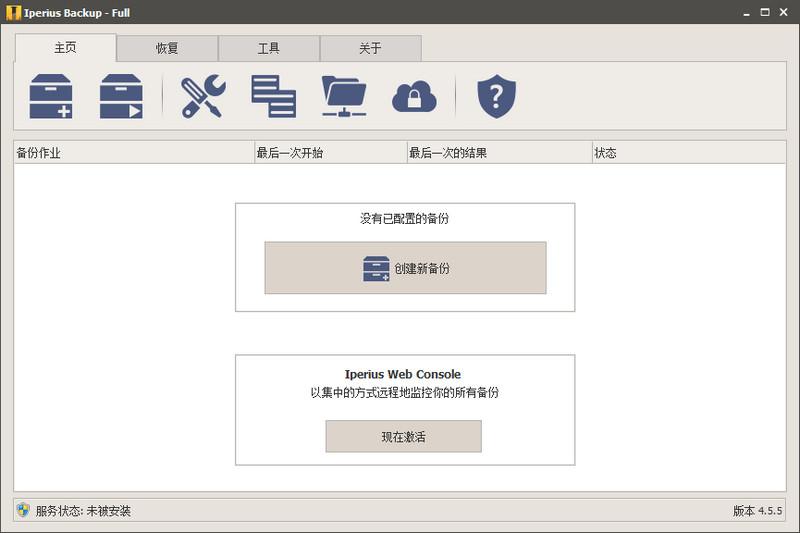Image resolution: width=800 pixels, height=533 pixels.
Task: Click the Iperius Web Console heading
Action: [403, 374]
